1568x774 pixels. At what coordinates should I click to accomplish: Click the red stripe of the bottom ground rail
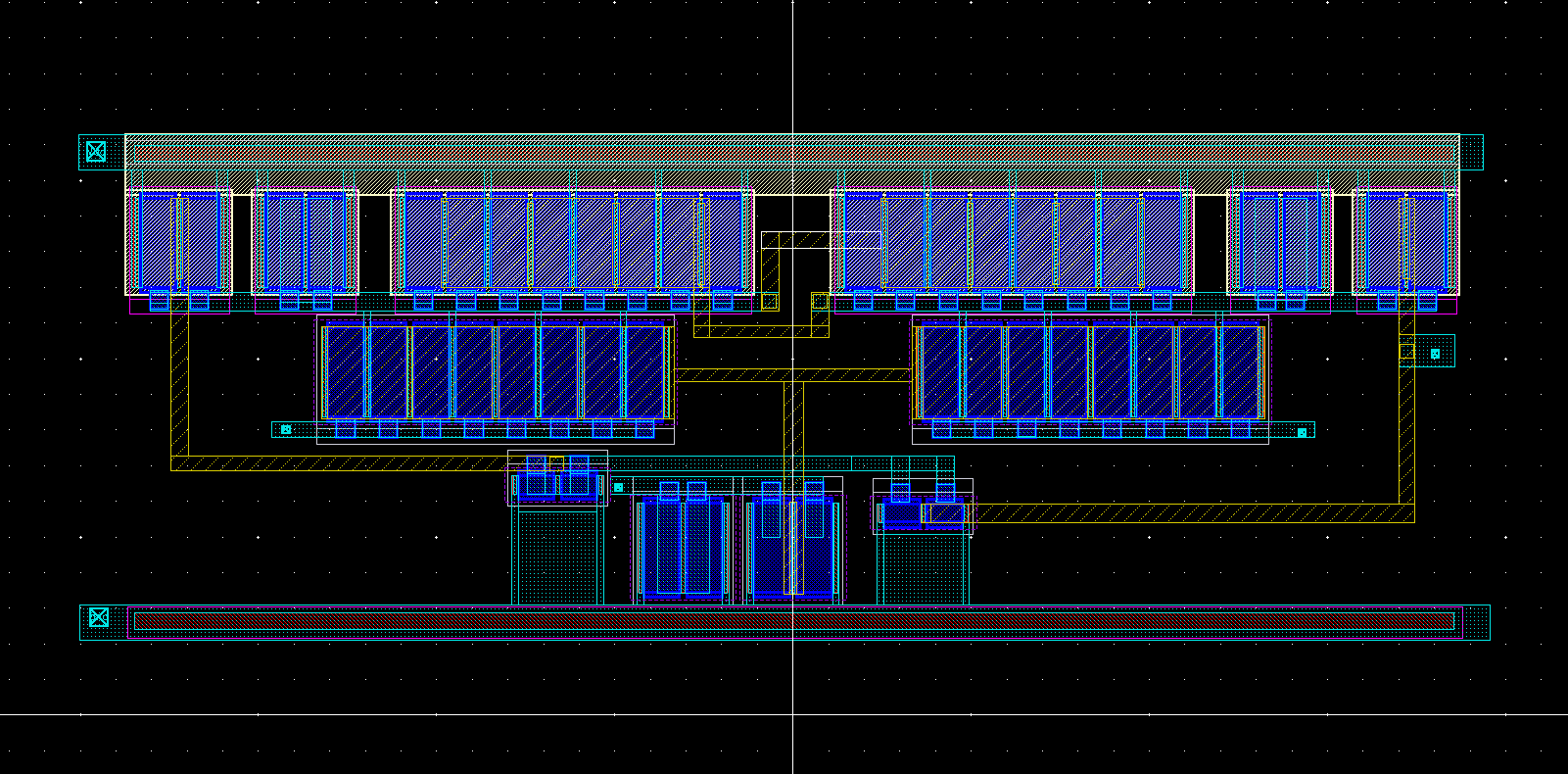point(793,620)
